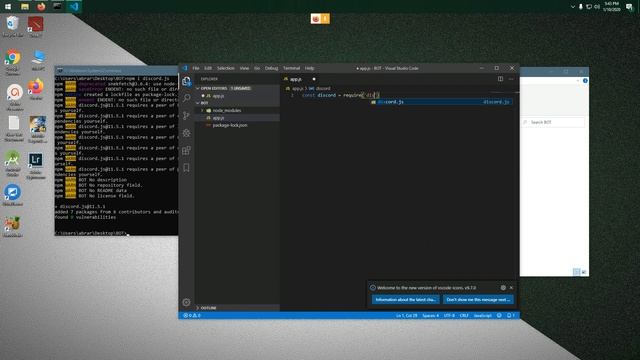Open the Manage gear in activity bar
Viewport: 640px width, 360px height.
click(187, 302)
